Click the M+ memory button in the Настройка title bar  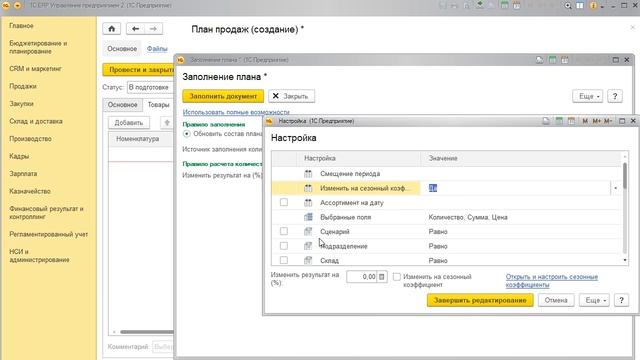596,121
